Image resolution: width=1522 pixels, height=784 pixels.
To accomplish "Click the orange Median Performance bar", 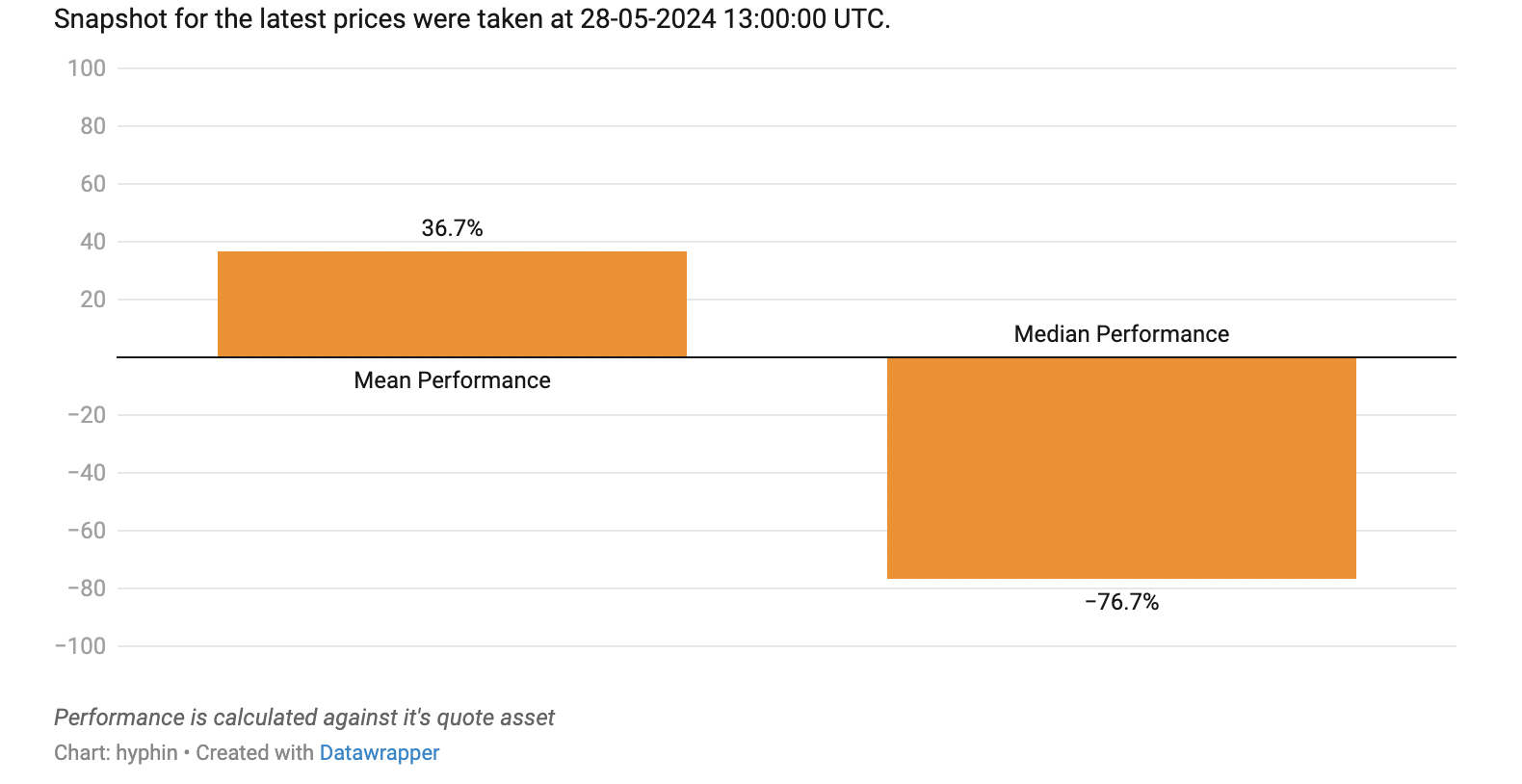I will (x=1121, y=468).
